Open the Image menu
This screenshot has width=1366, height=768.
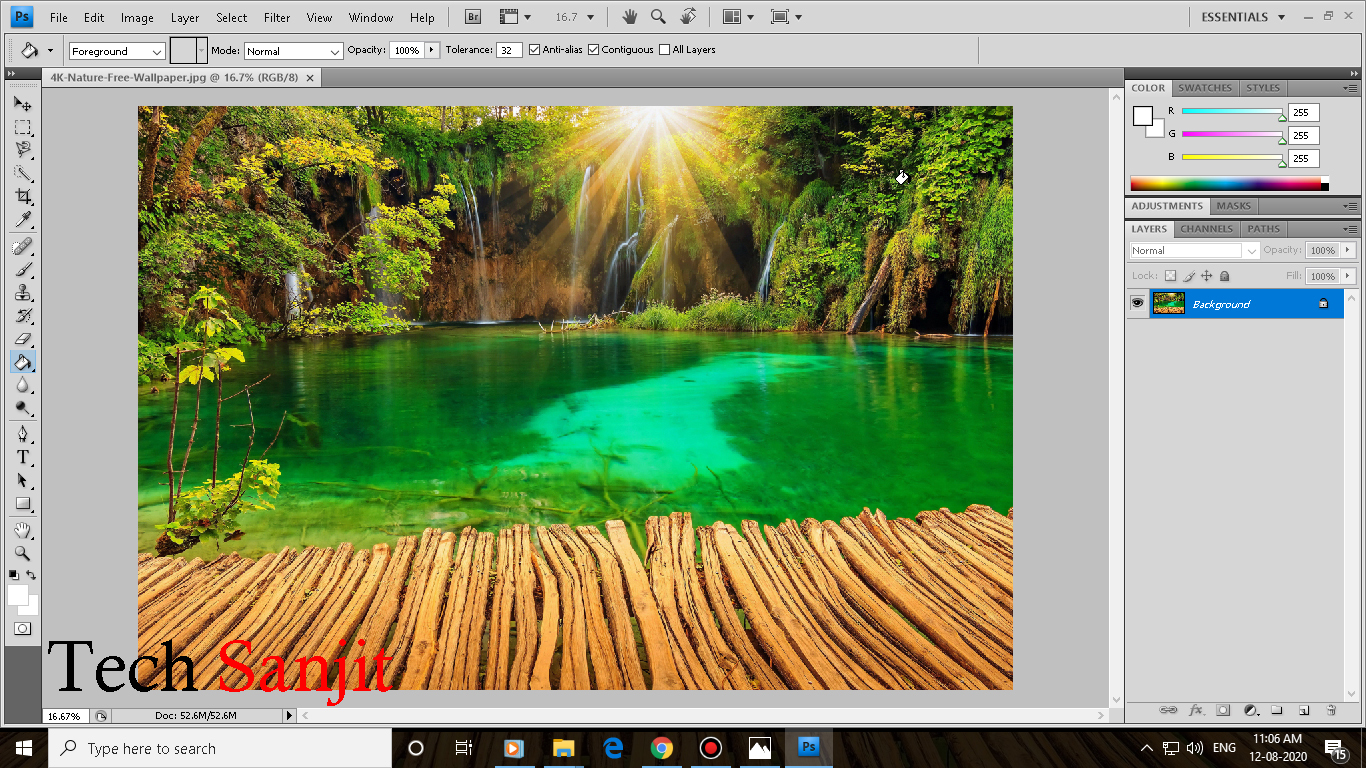coord(136,17)
